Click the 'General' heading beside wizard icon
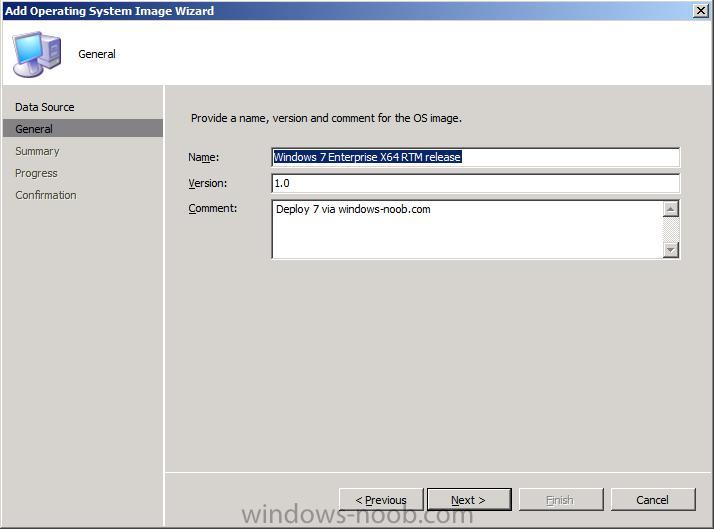 (x=97, y=54)
